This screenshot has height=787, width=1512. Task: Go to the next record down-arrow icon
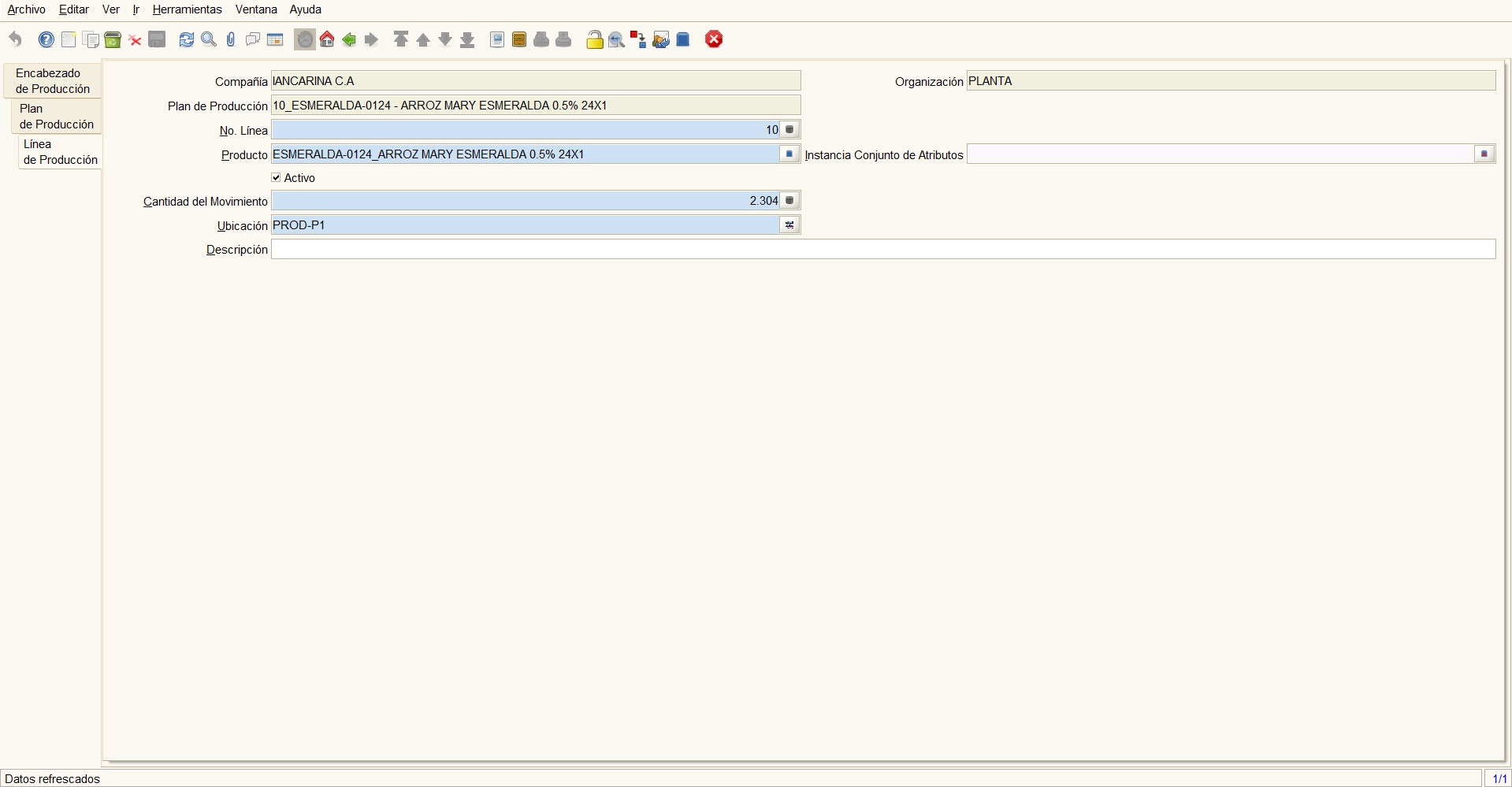click(x=445, y=39)
